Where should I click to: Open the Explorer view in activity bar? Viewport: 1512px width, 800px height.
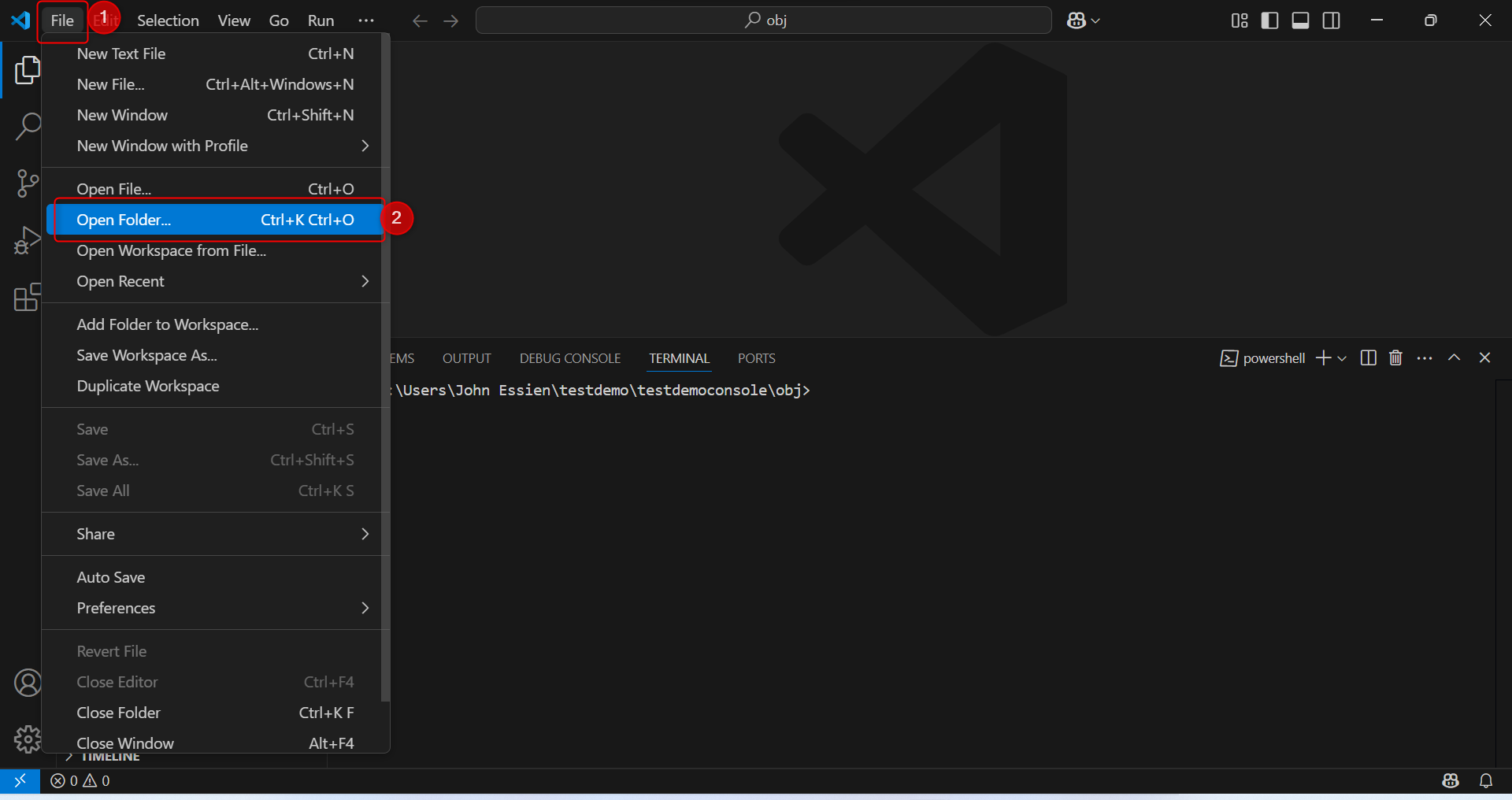coord(28,70)
